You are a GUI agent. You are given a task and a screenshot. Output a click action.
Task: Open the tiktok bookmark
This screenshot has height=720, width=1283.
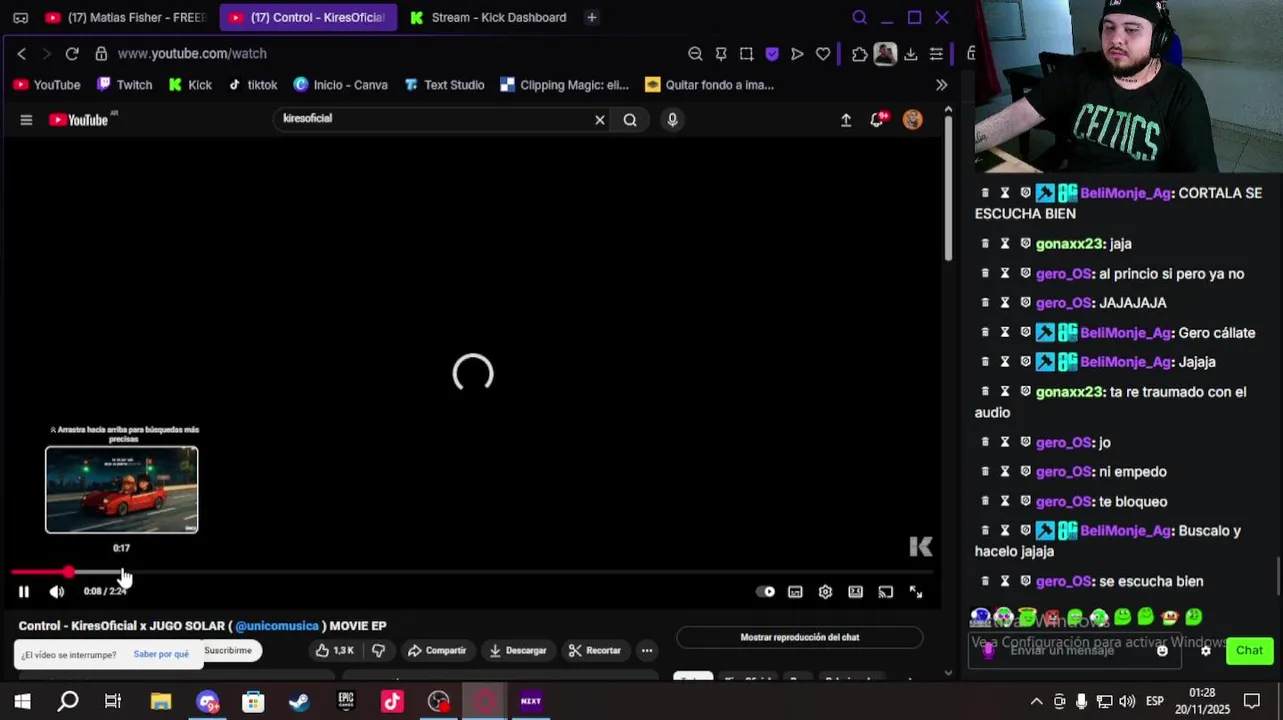click(x=253, y=85)
